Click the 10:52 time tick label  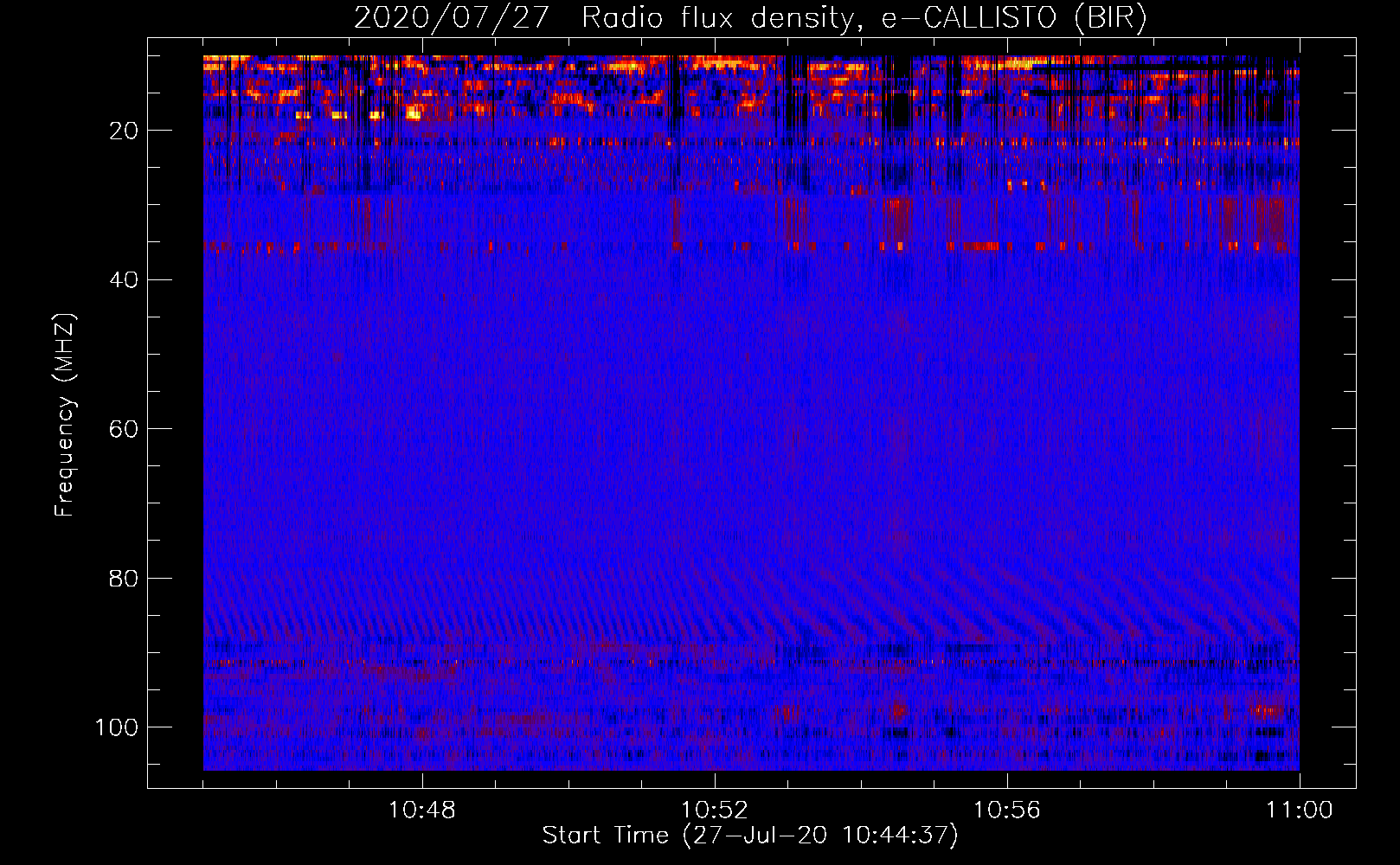click(715, 811)
